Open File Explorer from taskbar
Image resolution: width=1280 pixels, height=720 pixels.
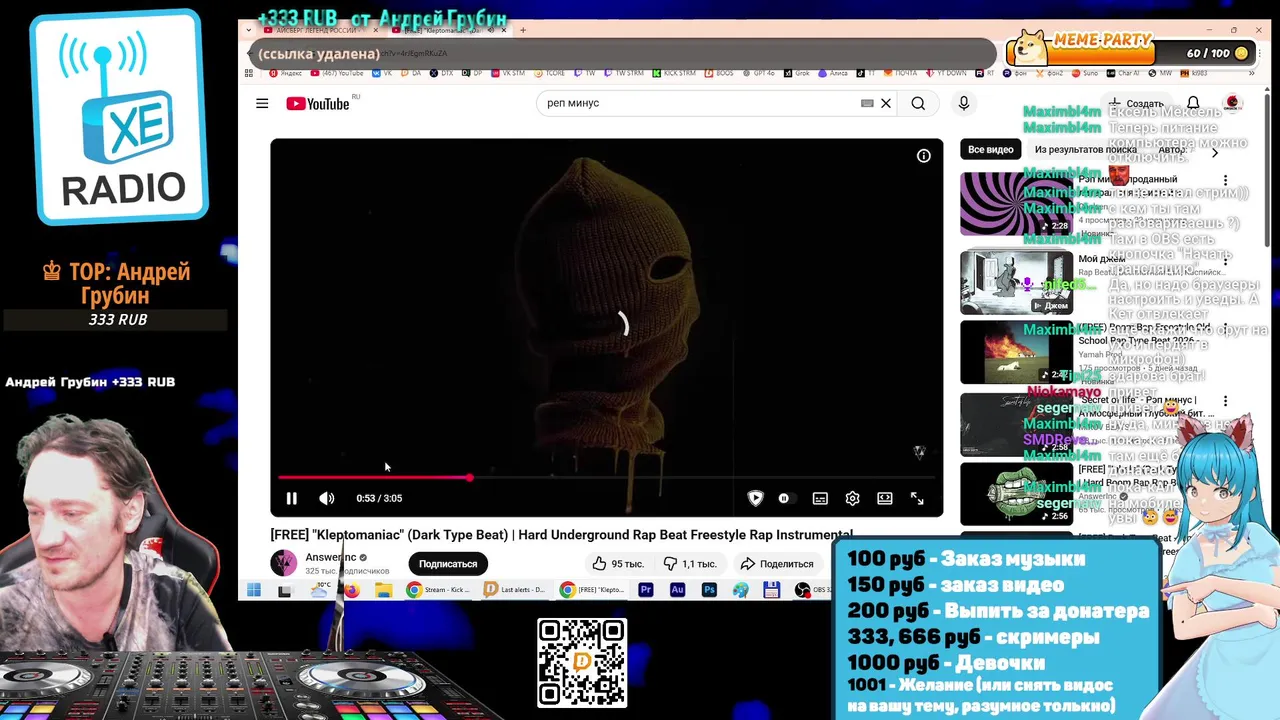(x=383, y=590)
